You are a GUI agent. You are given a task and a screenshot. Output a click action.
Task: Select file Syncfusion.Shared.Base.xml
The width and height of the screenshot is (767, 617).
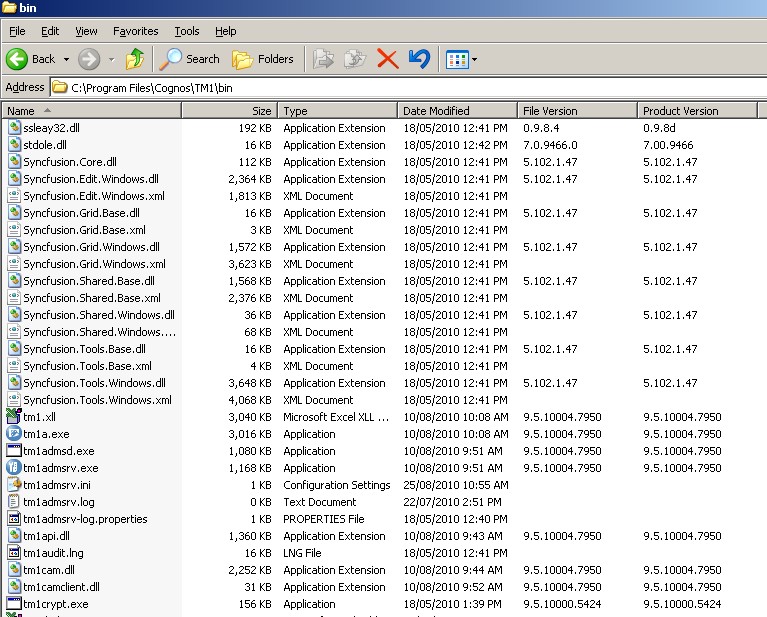pyautogui.click(x=92, y=298)
